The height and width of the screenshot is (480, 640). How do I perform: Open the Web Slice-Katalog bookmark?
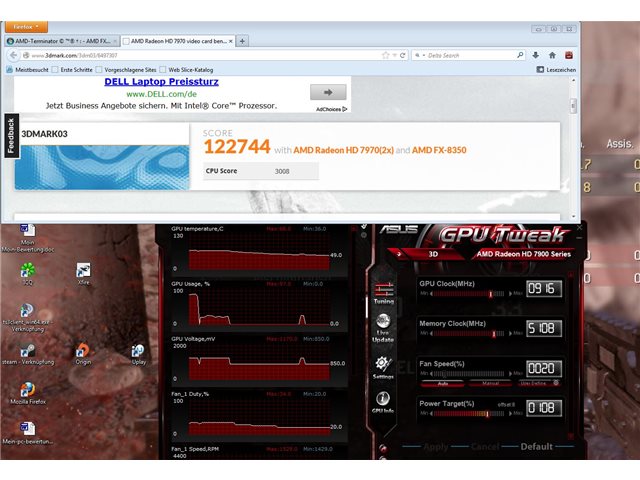(187, 70)
